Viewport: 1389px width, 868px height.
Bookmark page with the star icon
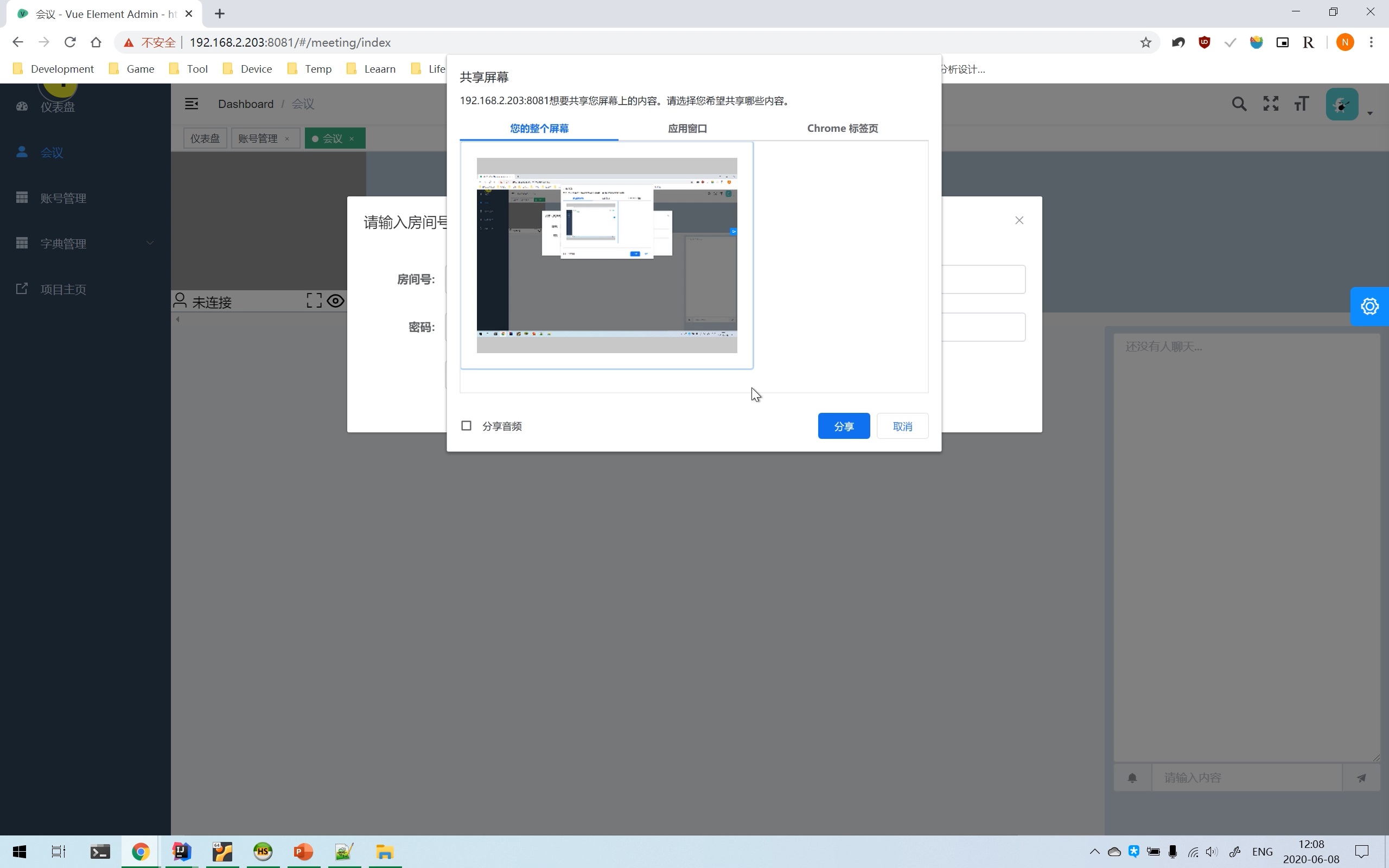pos(1145,42)
